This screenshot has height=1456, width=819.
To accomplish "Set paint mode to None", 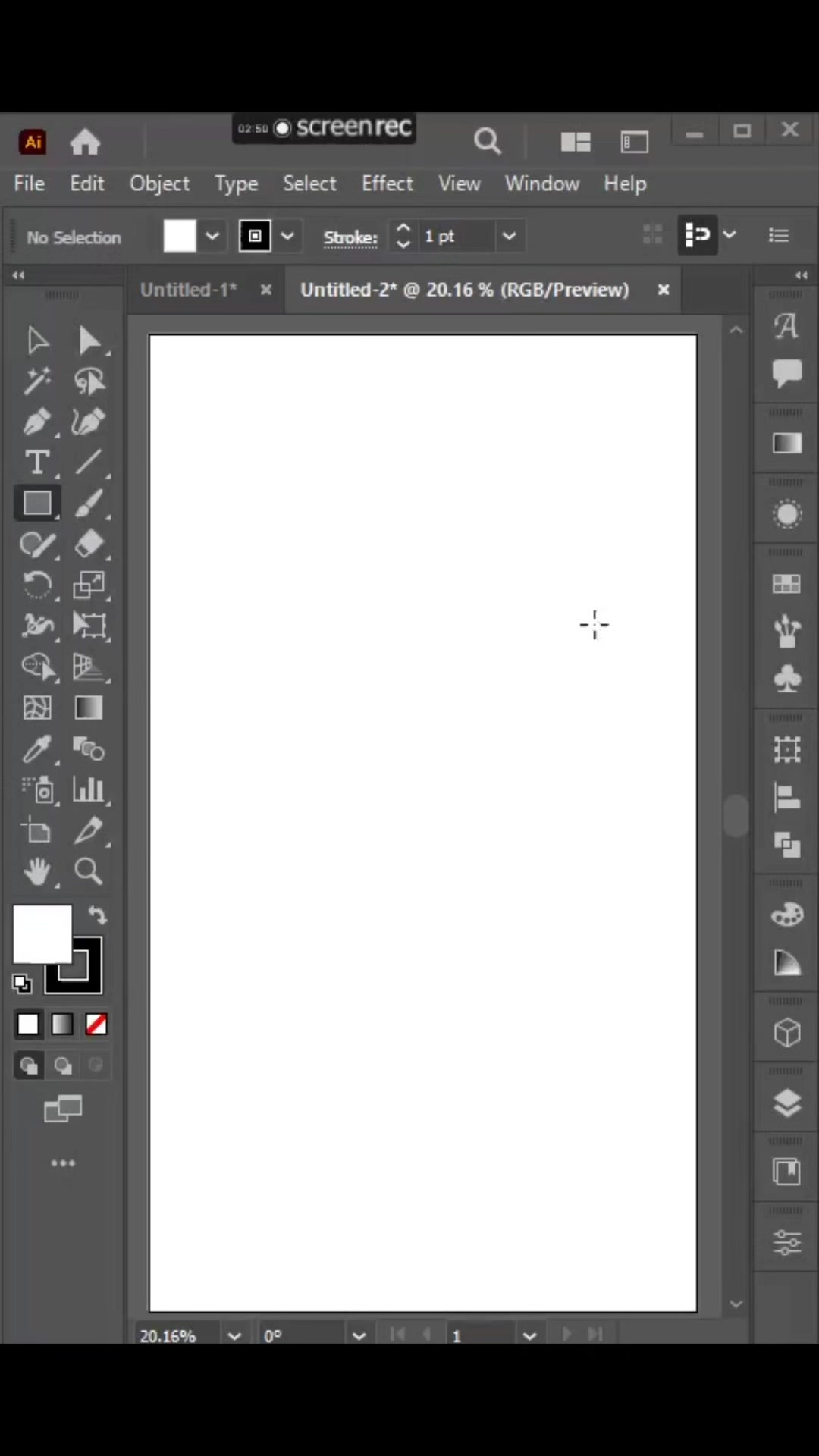I will 96,1025.
